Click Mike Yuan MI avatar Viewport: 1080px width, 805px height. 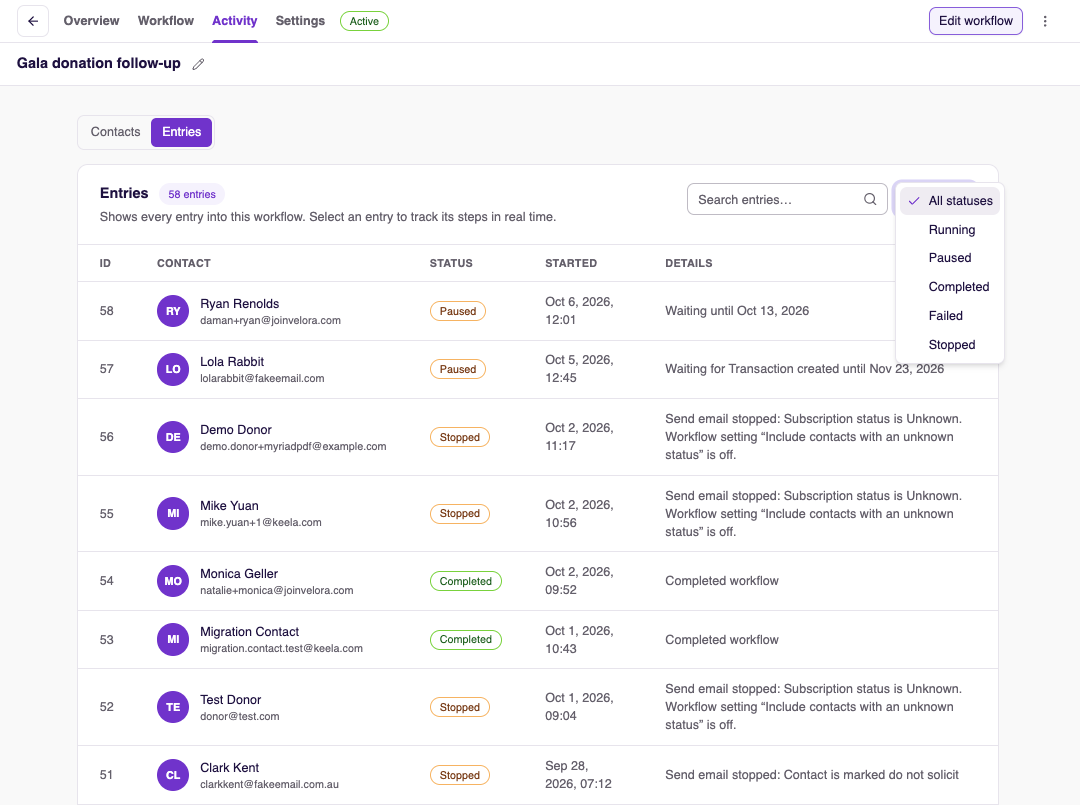(x=173, y=514)
